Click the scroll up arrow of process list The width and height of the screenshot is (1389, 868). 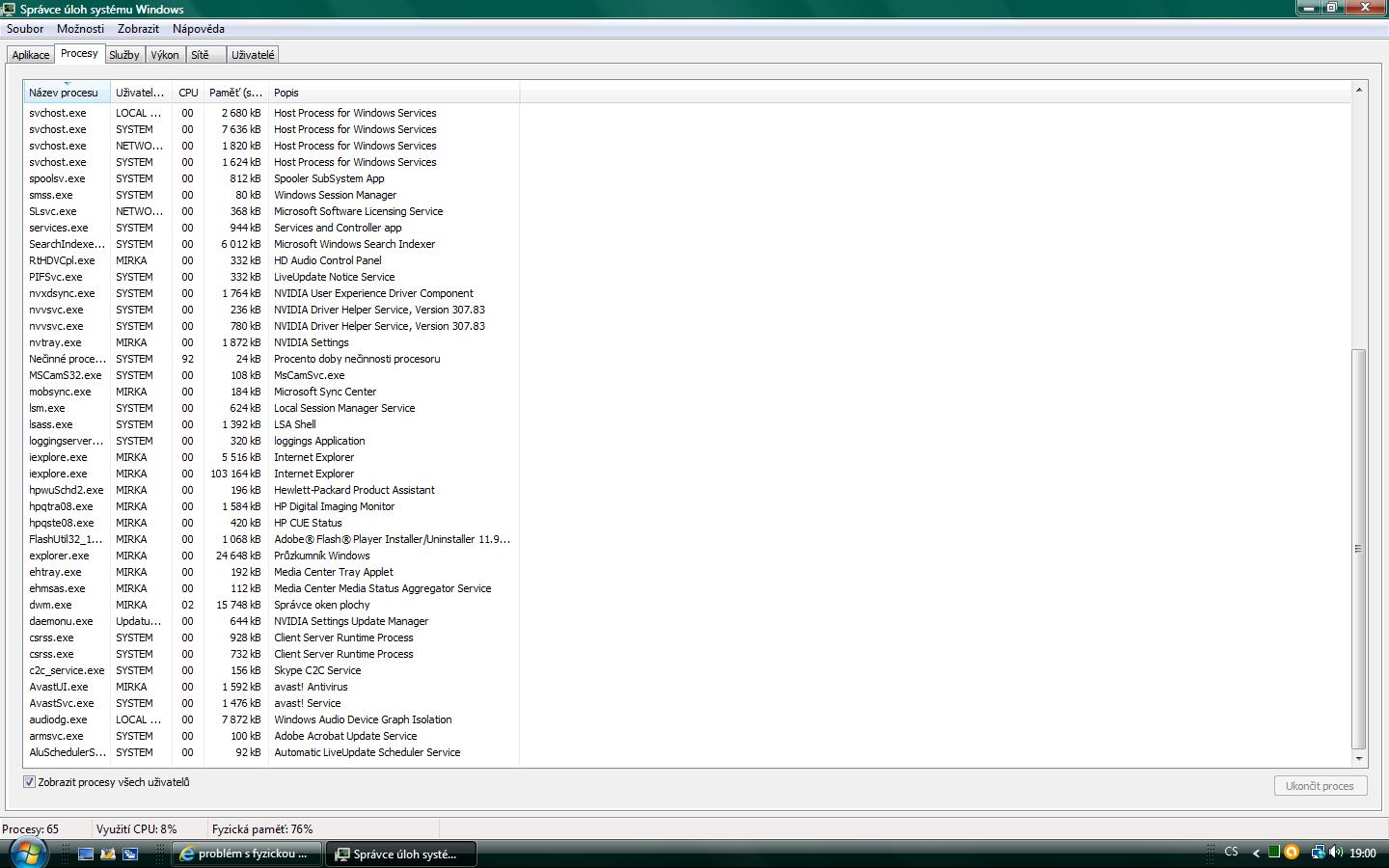[1359, 90]
